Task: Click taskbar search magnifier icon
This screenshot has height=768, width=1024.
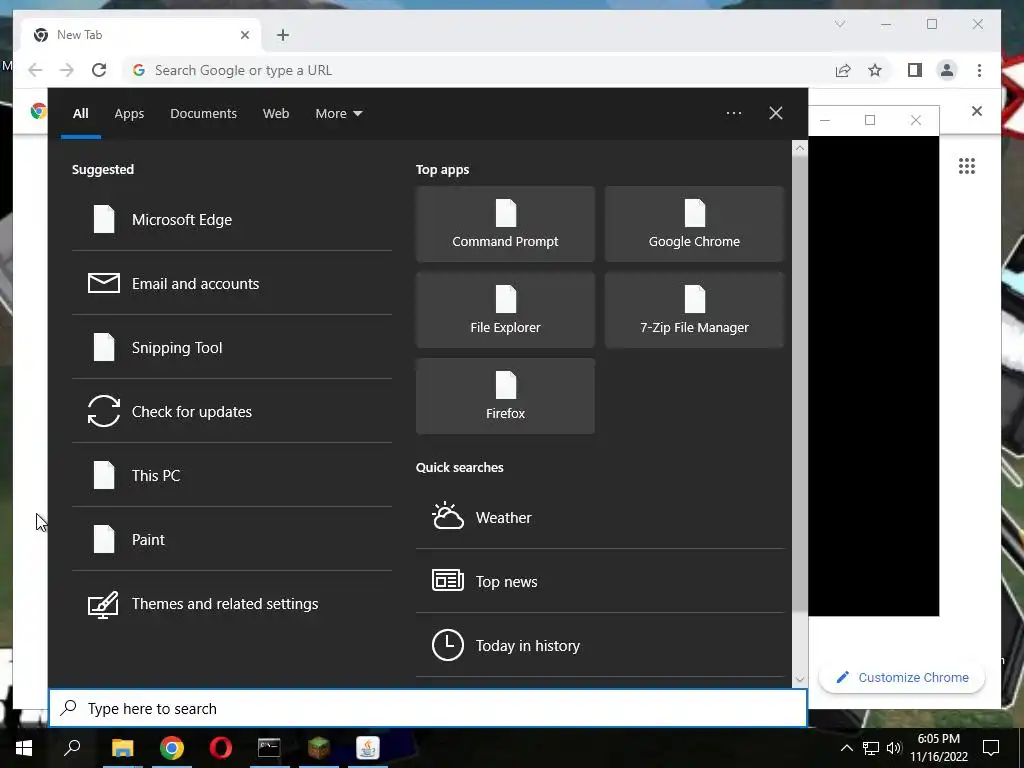Action: point(72,748)
